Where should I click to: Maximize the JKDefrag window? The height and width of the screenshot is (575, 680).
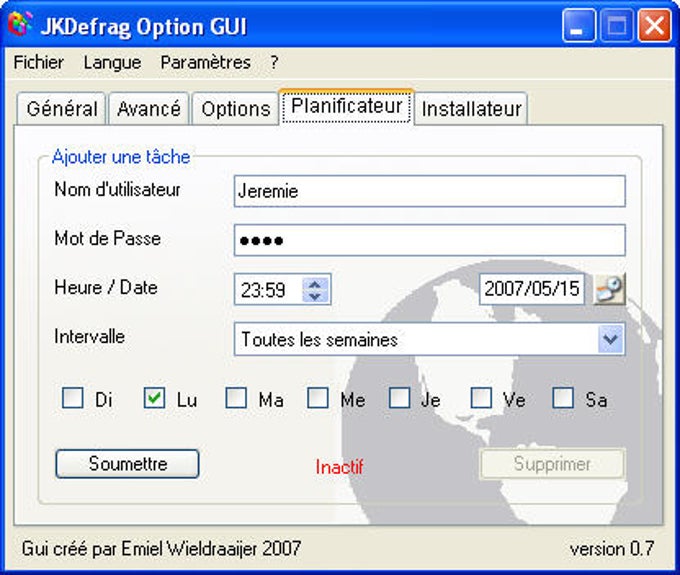point(617,26)
